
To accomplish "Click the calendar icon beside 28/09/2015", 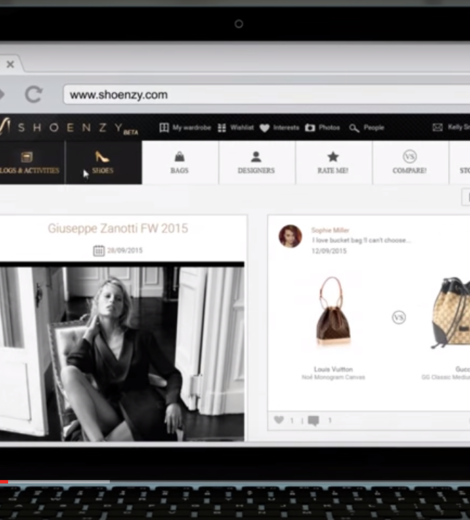I will [99, 251].
